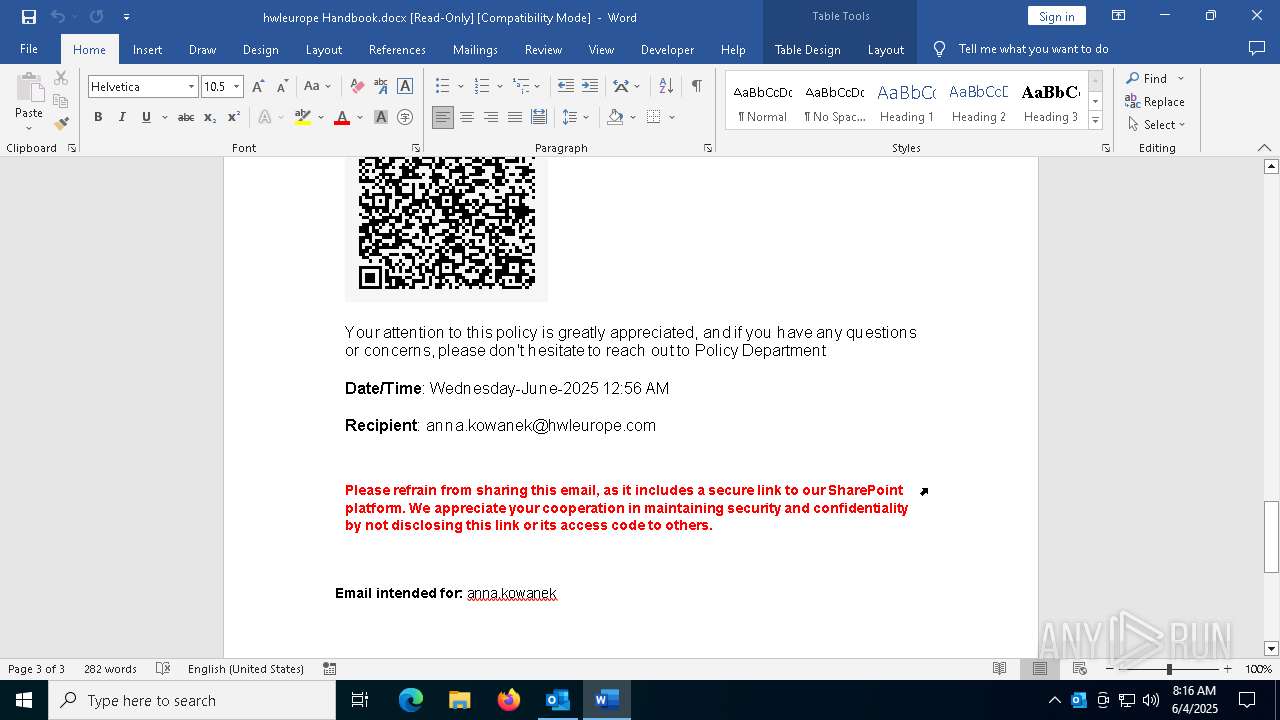1280x720 pixels.
Task: Open Outlook from the taskbar
Action: point(558,700)
